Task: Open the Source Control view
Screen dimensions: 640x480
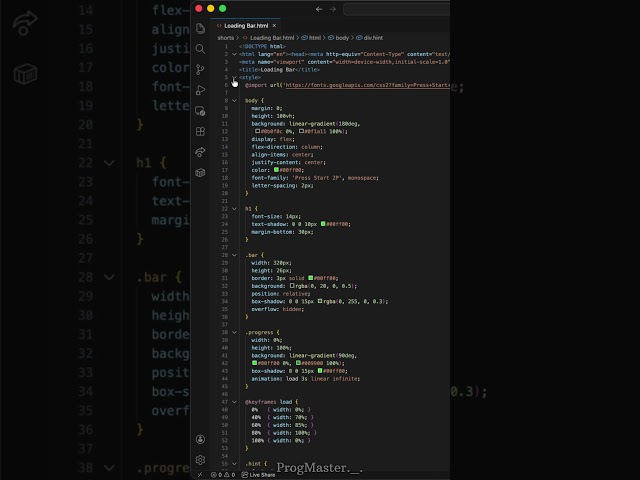Action: [200, 69]
